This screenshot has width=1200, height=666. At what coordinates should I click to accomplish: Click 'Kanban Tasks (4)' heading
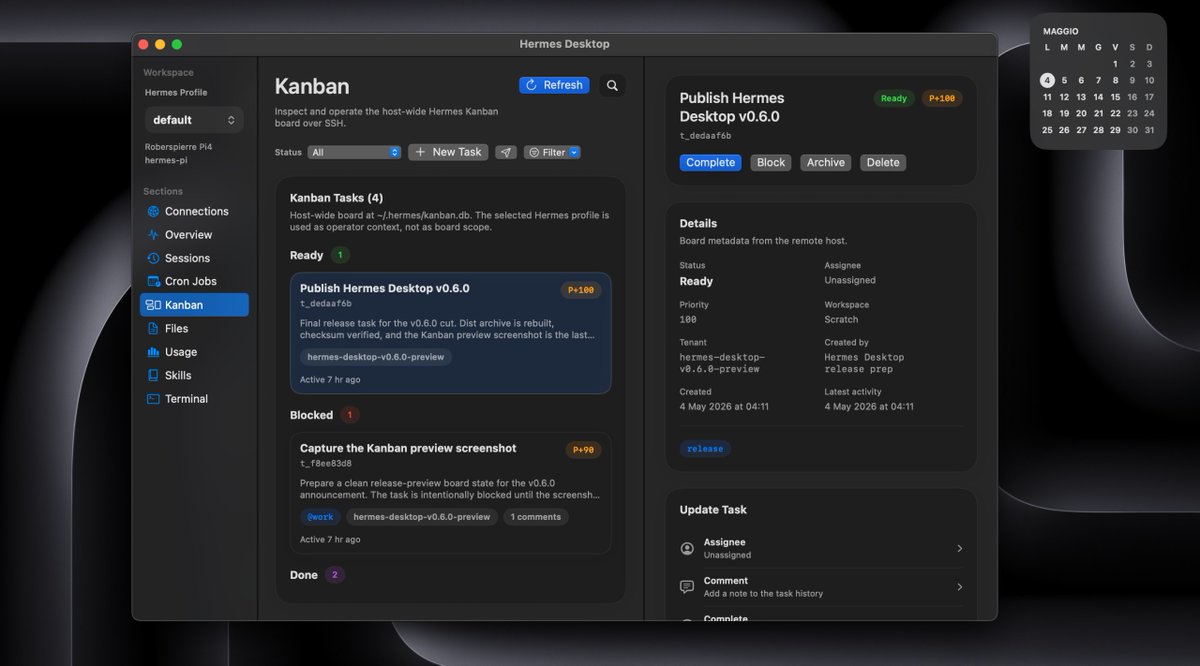pos(336,198)
